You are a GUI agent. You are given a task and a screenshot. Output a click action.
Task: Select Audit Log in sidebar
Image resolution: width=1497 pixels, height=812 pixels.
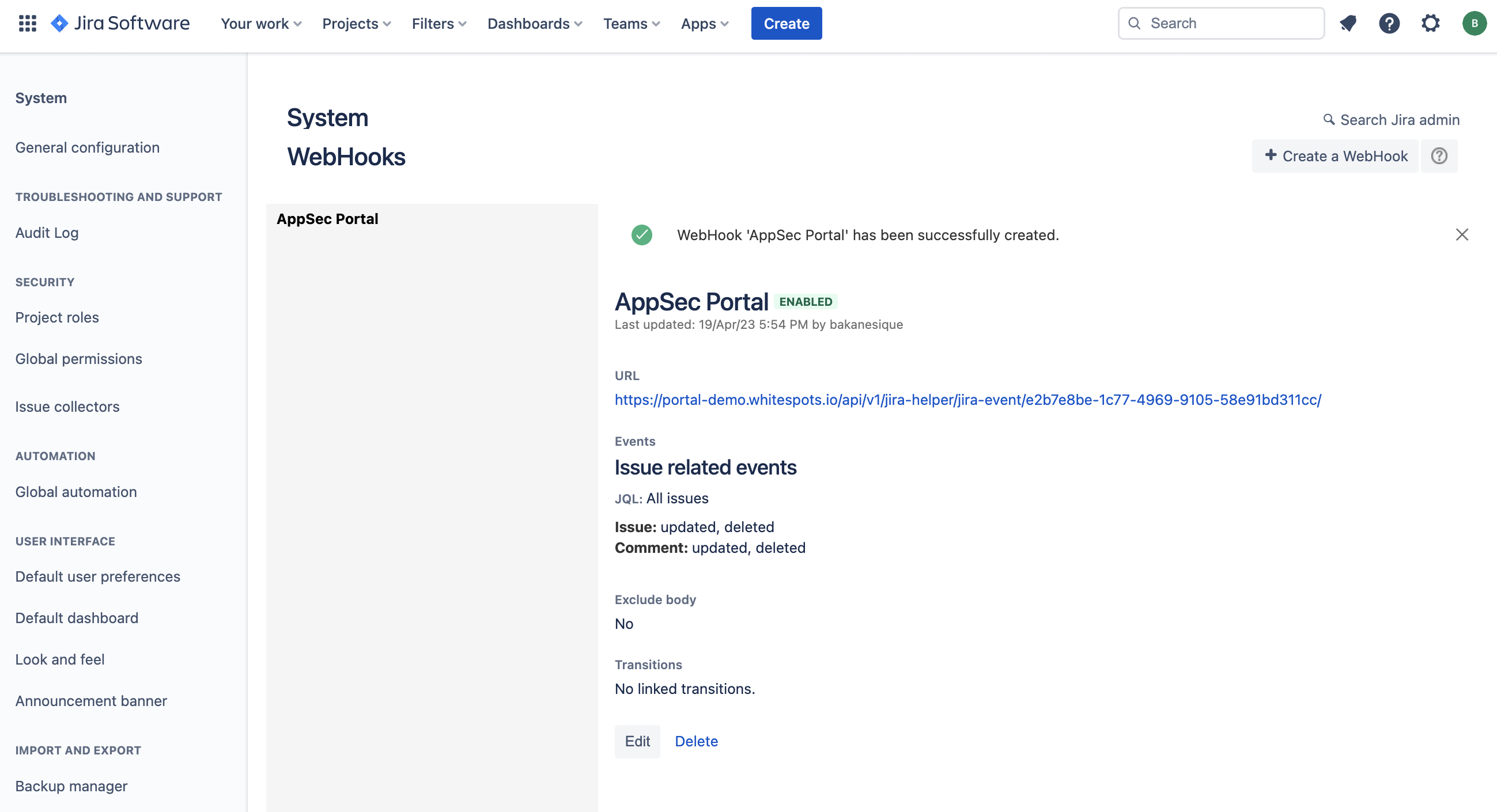[x=47, y=232]
